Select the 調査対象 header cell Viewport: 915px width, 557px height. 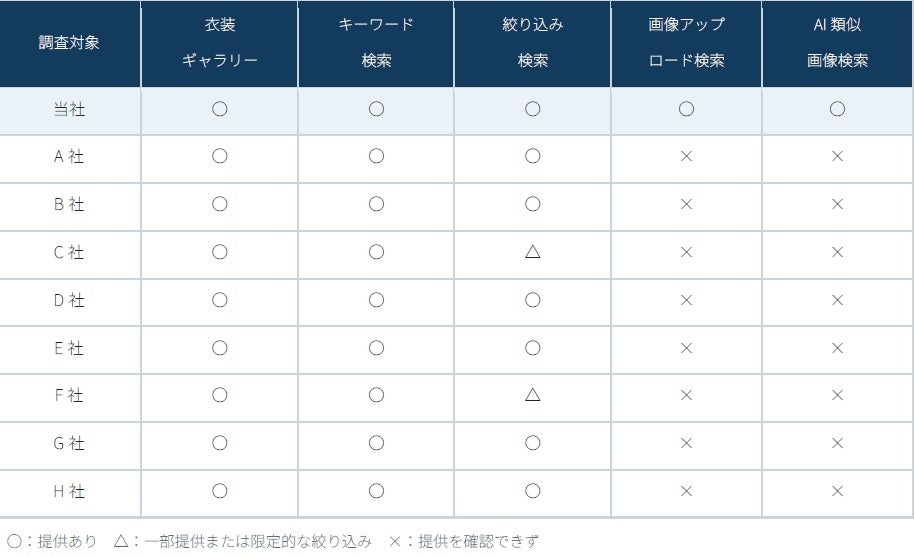pyautogui.click(x=70, y=43)
